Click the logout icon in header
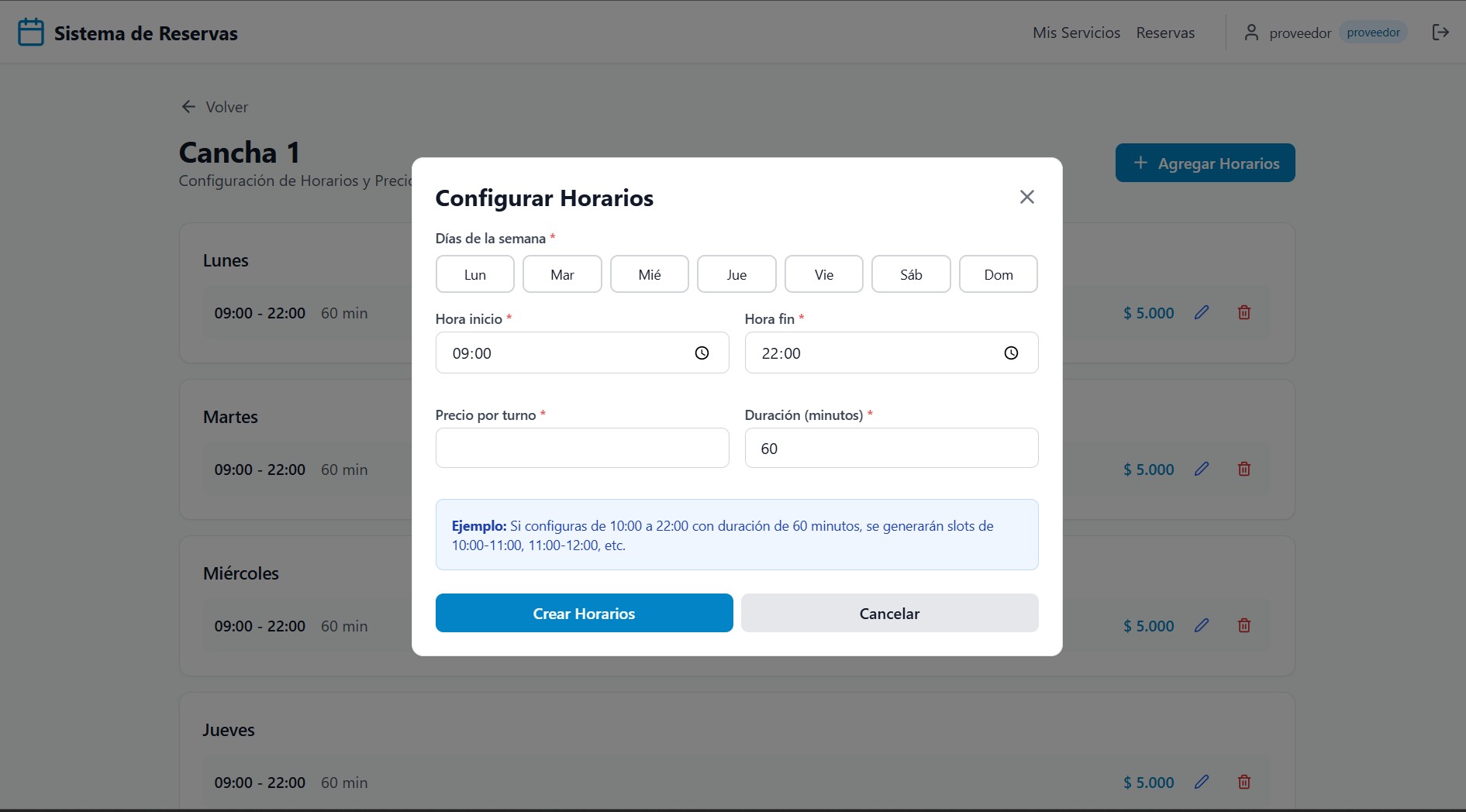1466x812 pixels. coord(1440,33)
